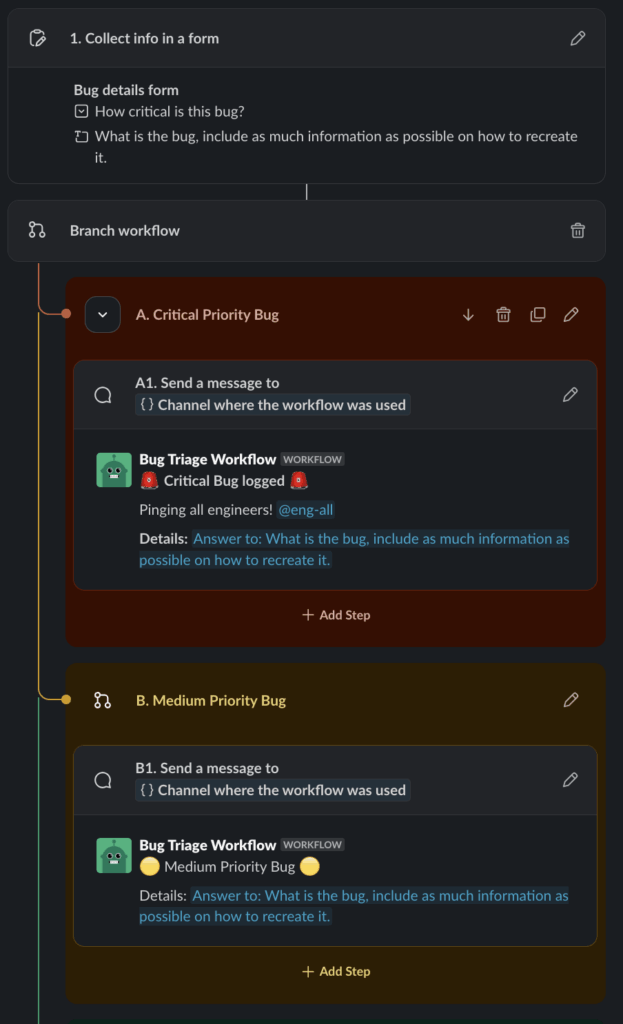Open the @eng-all mention link
The width and height of the screenshot is (623, 1024).
306,510
